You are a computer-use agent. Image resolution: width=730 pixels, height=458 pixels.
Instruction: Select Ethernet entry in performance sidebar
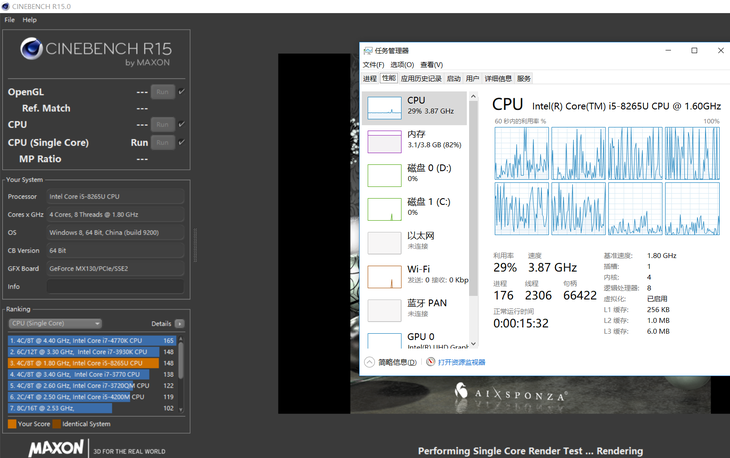coord(414,242)
